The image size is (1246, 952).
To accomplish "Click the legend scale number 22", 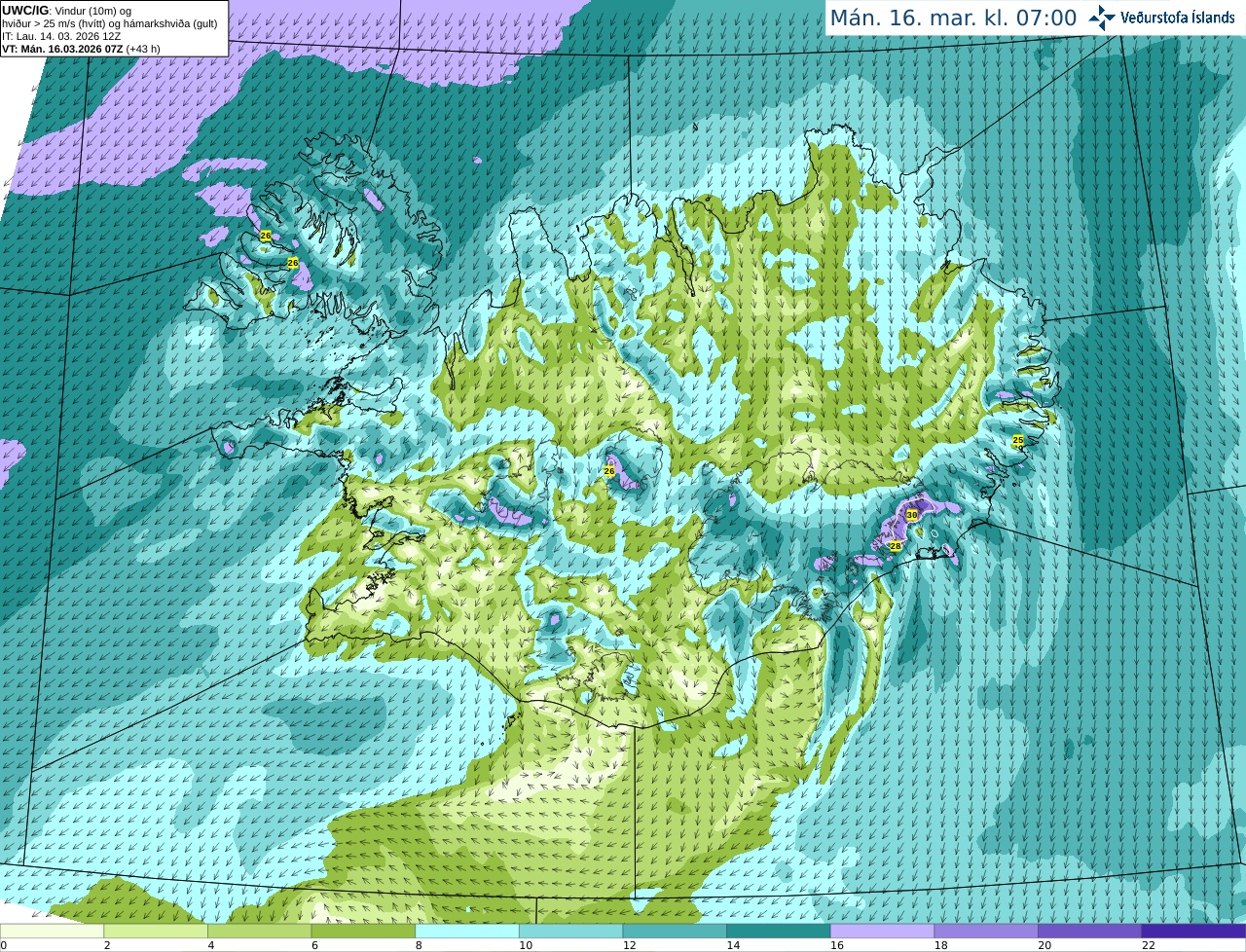I will [x=1149, y=945].
